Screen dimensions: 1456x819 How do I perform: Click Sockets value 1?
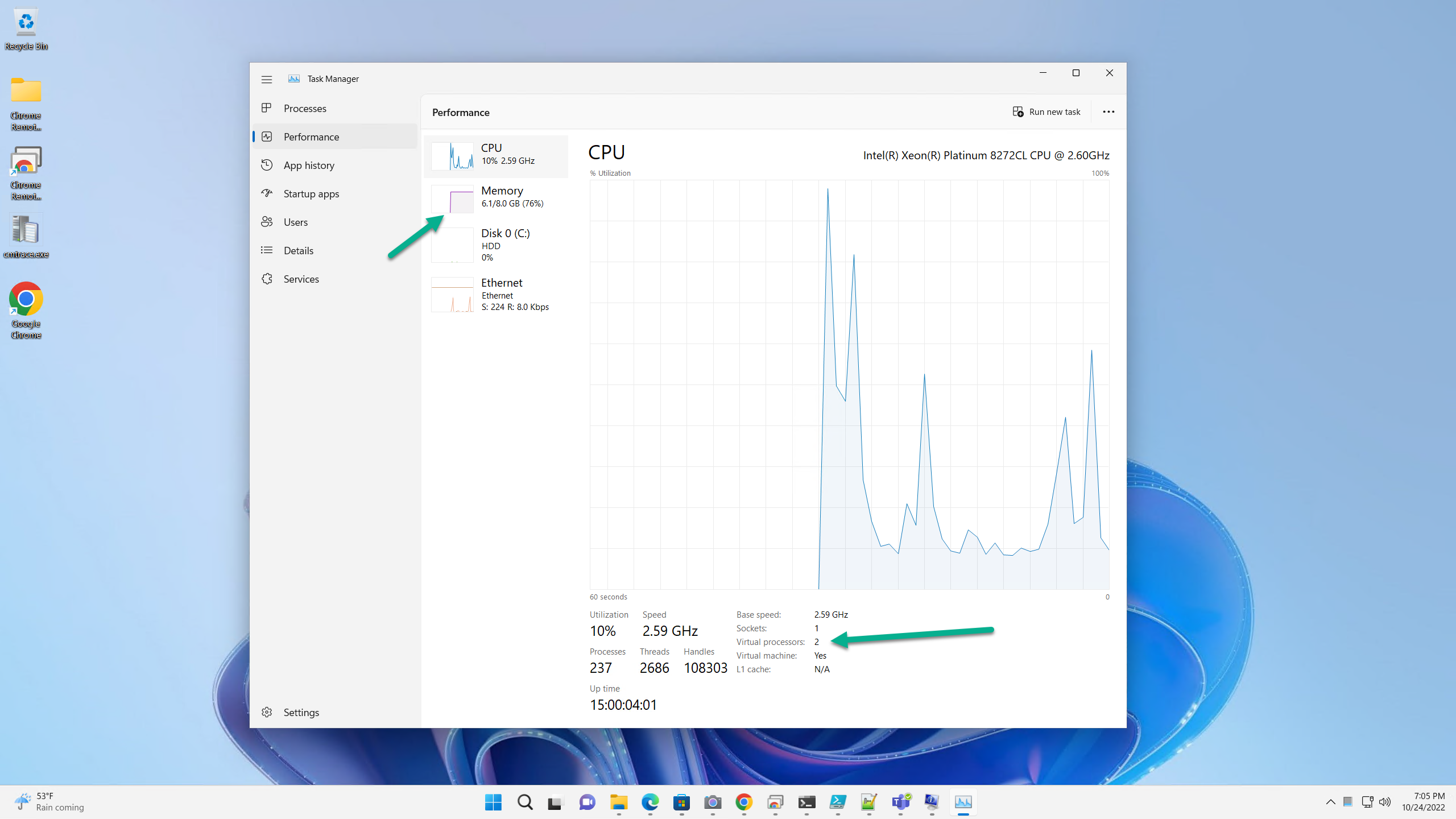click(817, 628)
